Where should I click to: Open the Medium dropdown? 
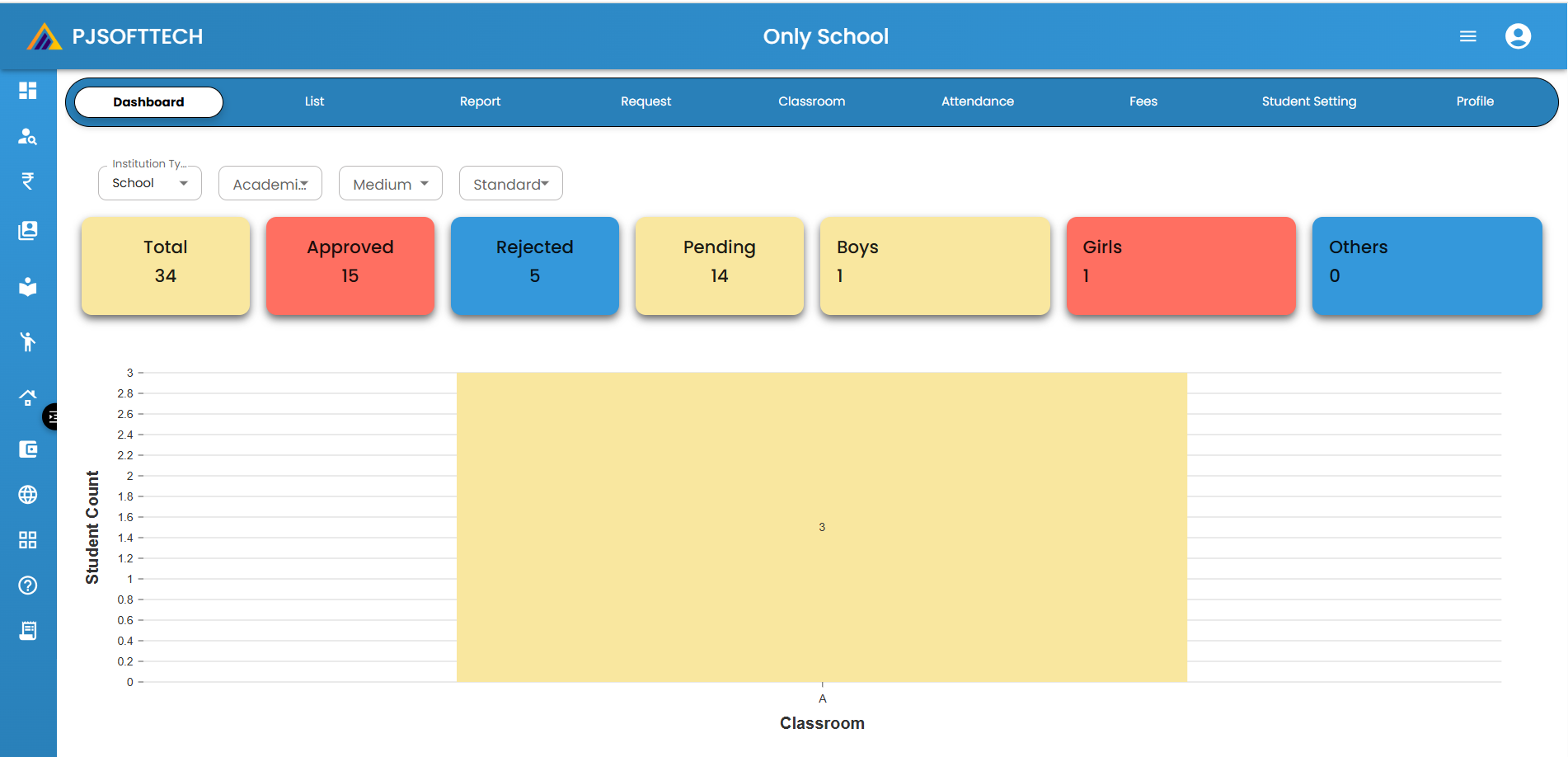391,183
